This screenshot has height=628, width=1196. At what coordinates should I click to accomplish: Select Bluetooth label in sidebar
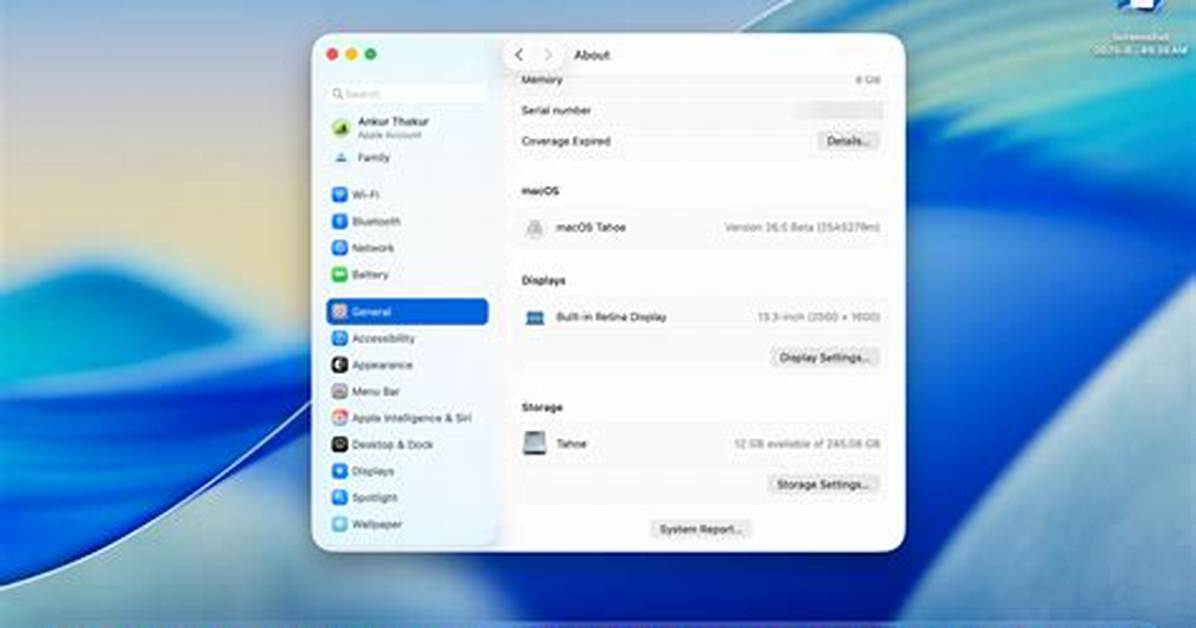pyautogui.click(x=376, y=221)
